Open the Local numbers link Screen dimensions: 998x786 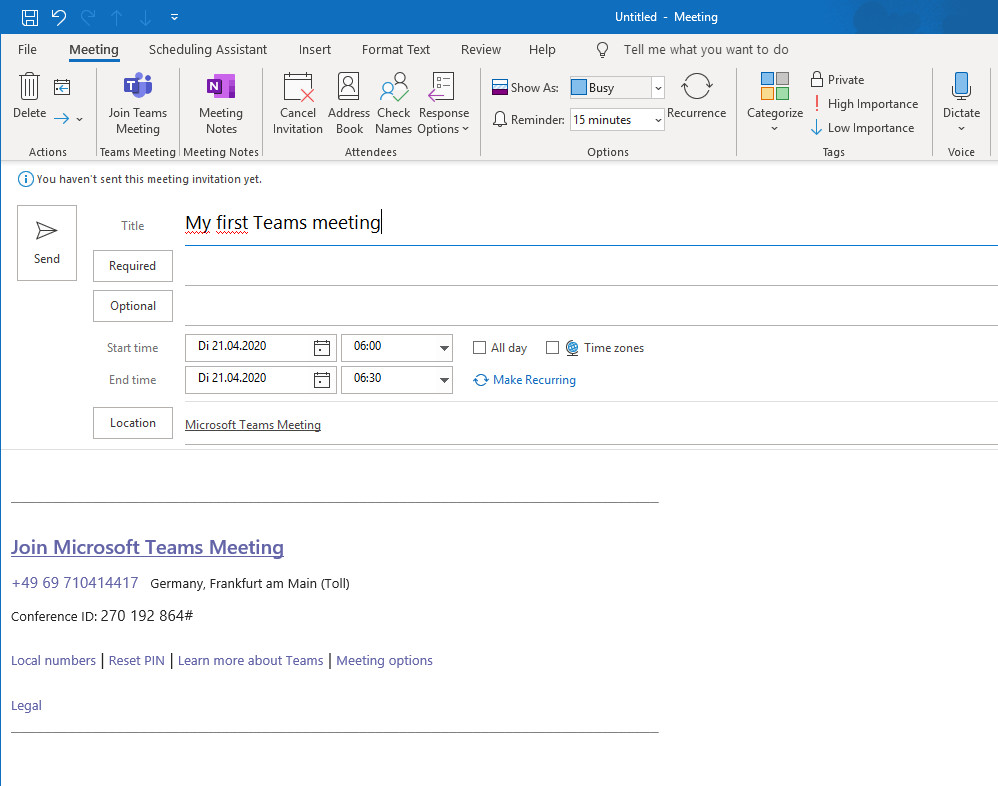pyautogui.click(x=53, y=661)
